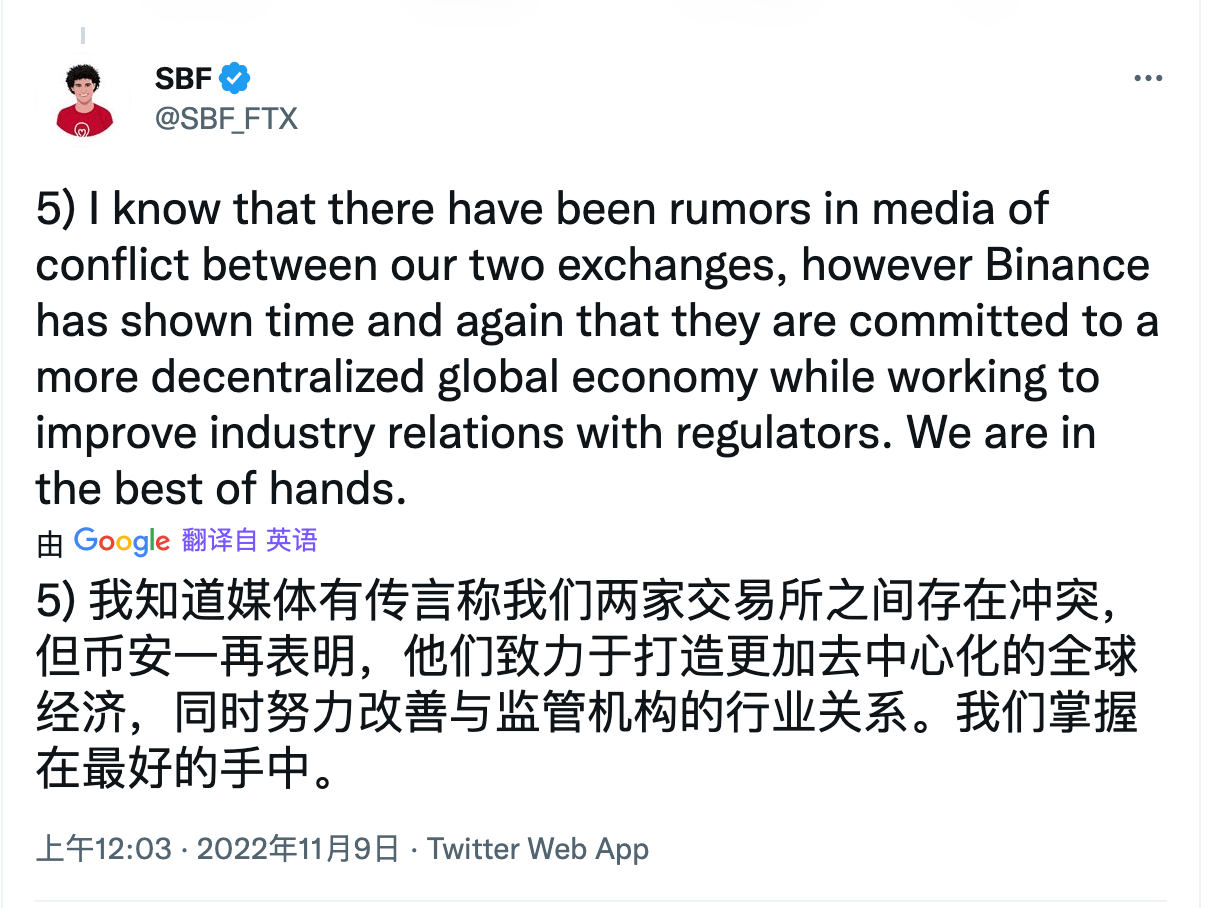
Task: Click the thread connector line above avatar
Action: pyautogui.click(x=83, y=36)
